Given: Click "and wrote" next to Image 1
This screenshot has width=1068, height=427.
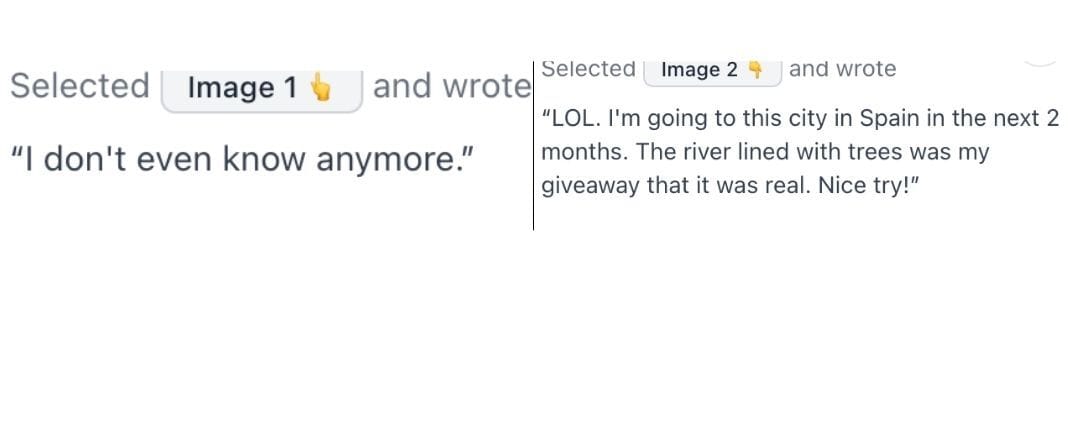Looking at the screenshot, I should tap(452, 86).
